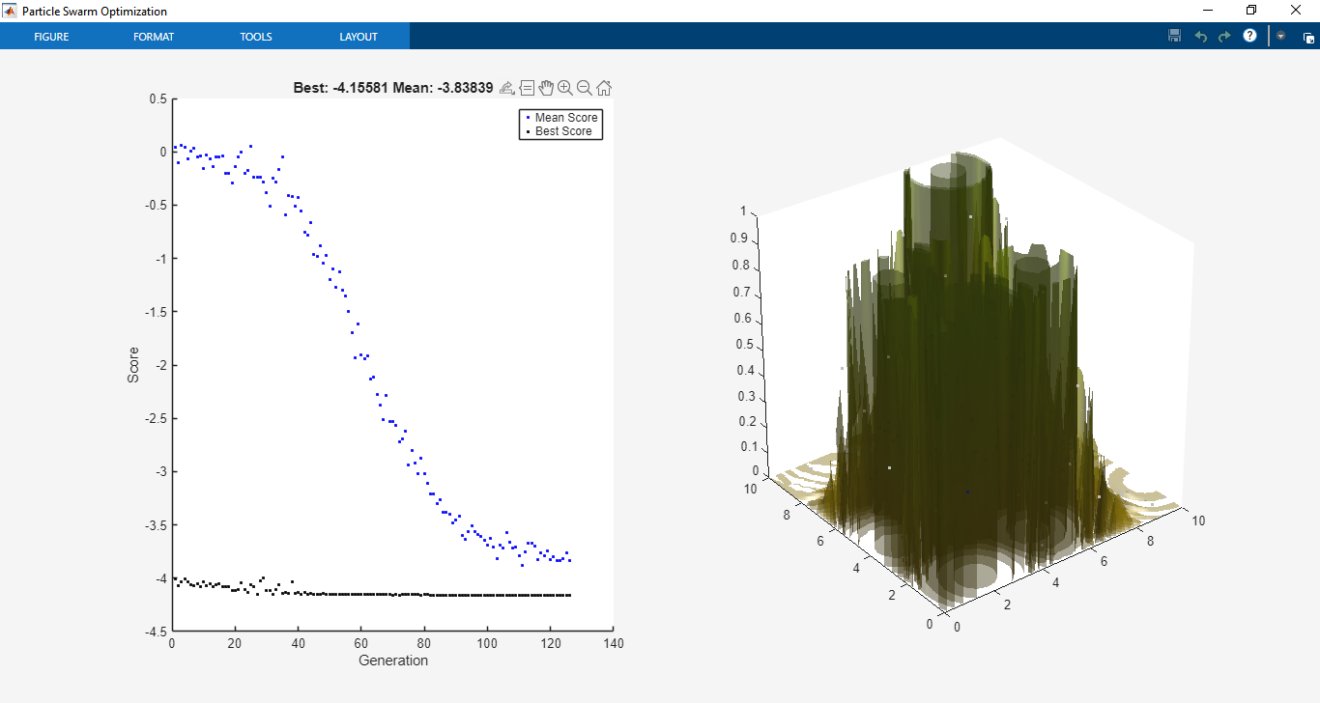This screenshot has height=703, width=1320.
Task: Click the Redo arrow icon
Action: coord(1223,36)
